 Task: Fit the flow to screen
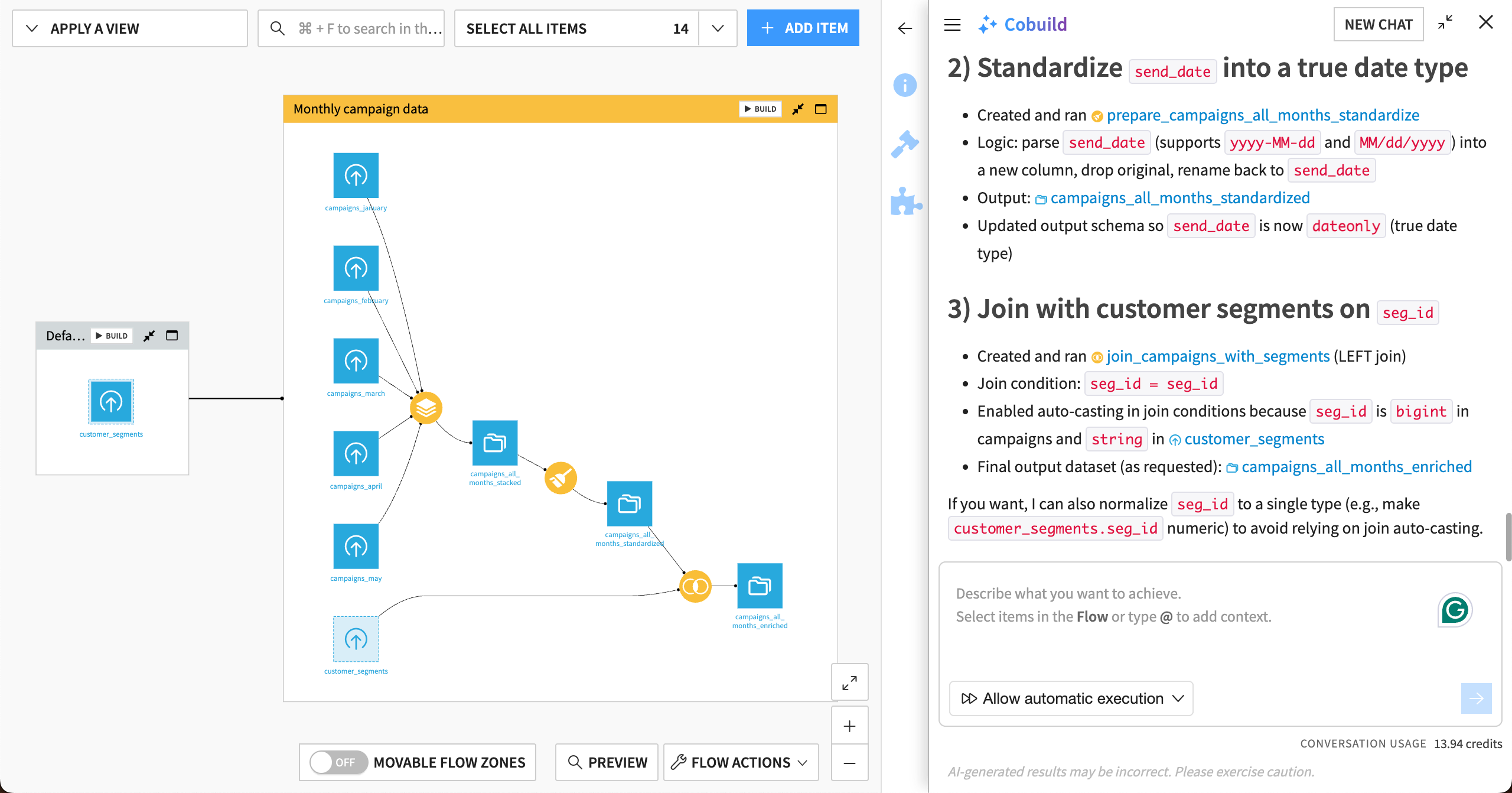pos(849,682)
